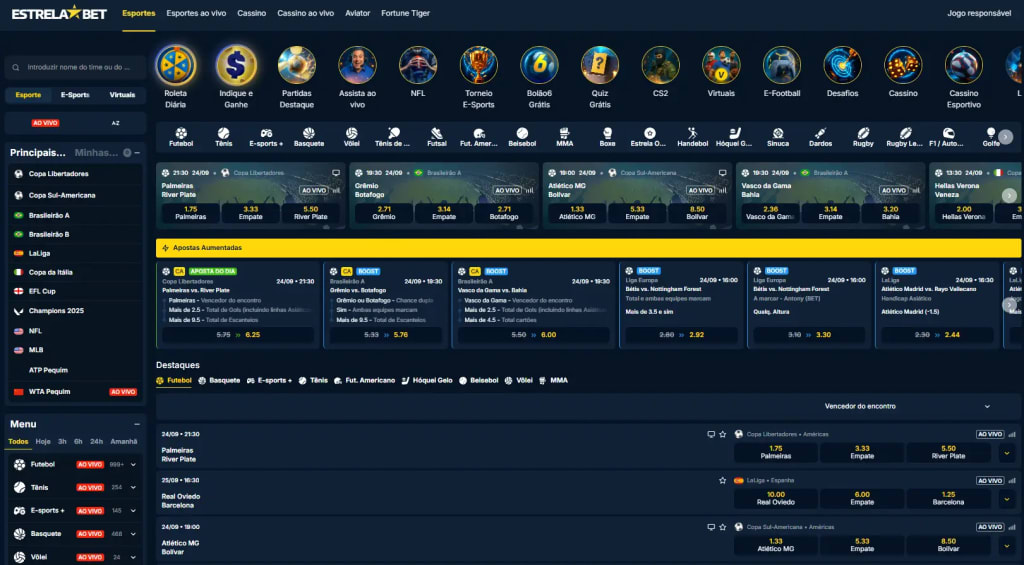Advance the sports icon bar right arrow
Image resolution: width=1024 pixels, height=565 pixels.
coord(1006,137)
